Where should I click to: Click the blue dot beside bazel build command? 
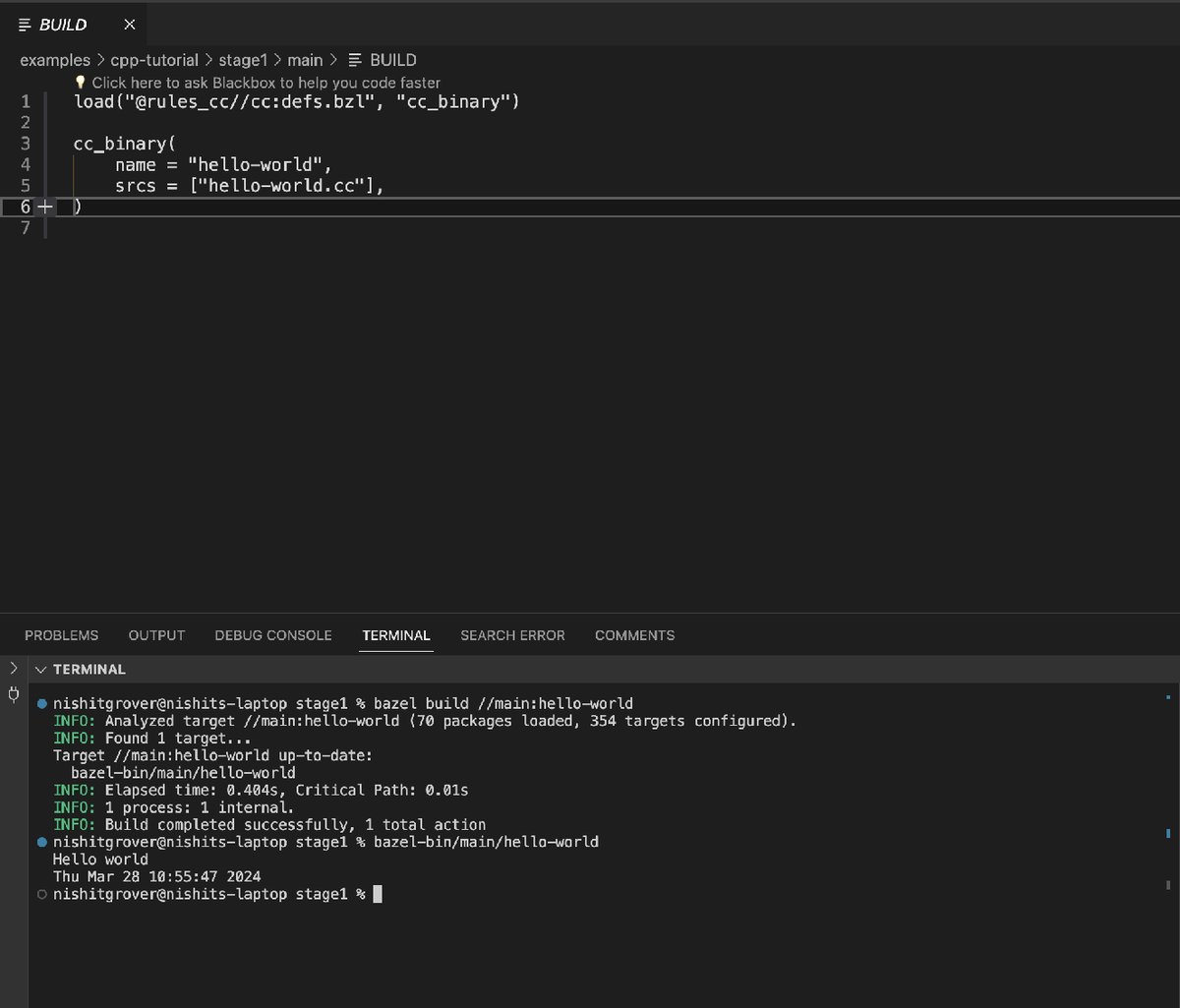pos(41,704)
